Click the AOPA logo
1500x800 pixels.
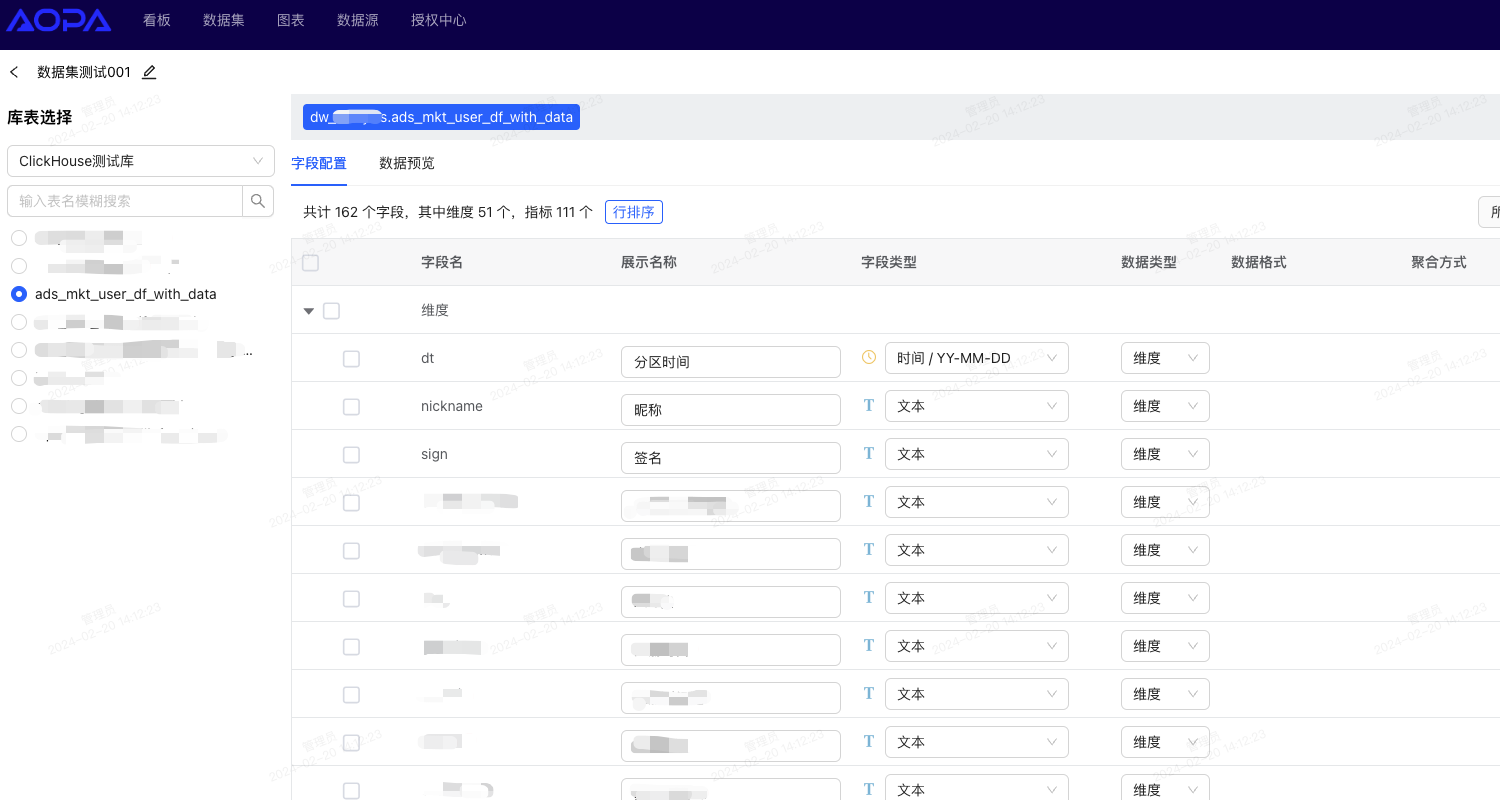click(60, 20)
